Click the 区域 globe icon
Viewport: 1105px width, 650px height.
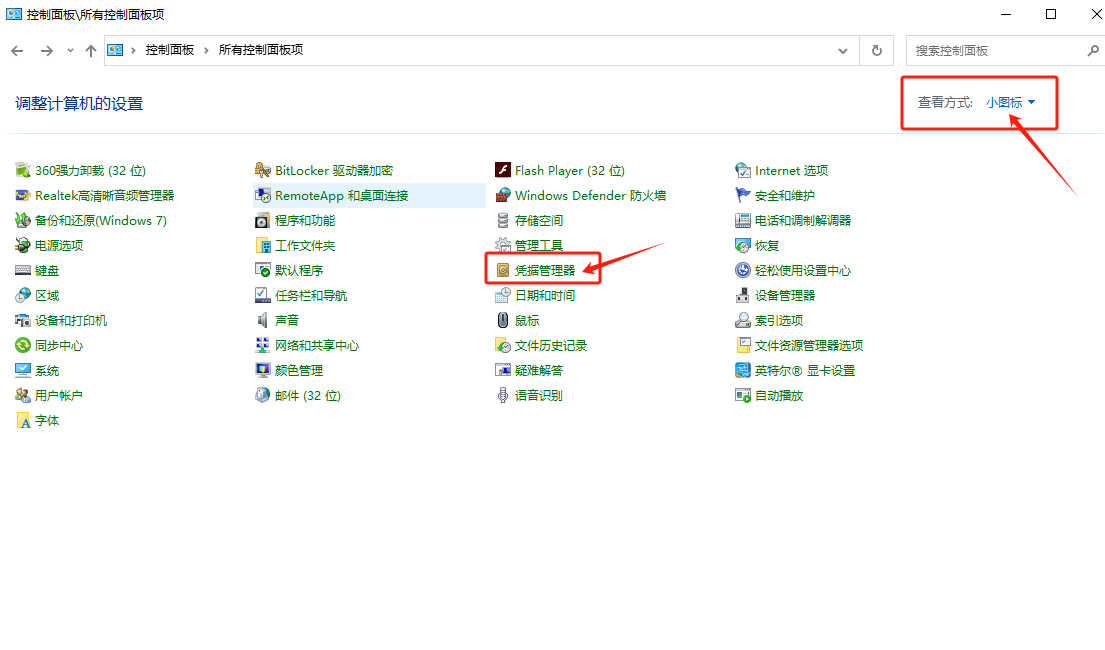point(23,295)
